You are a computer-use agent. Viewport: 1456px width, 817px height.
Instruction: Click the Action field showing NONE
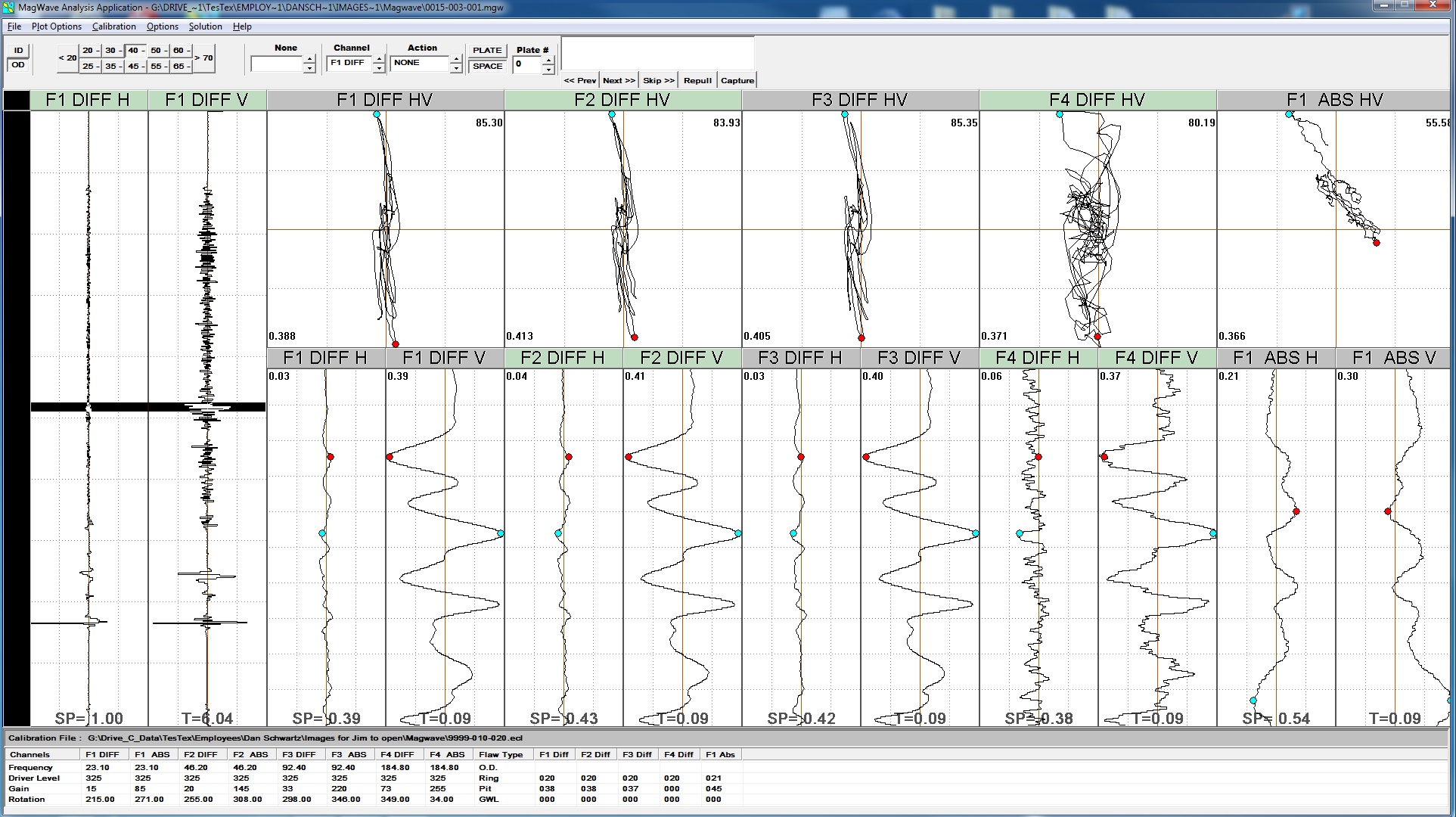click(x=420, y=64)
